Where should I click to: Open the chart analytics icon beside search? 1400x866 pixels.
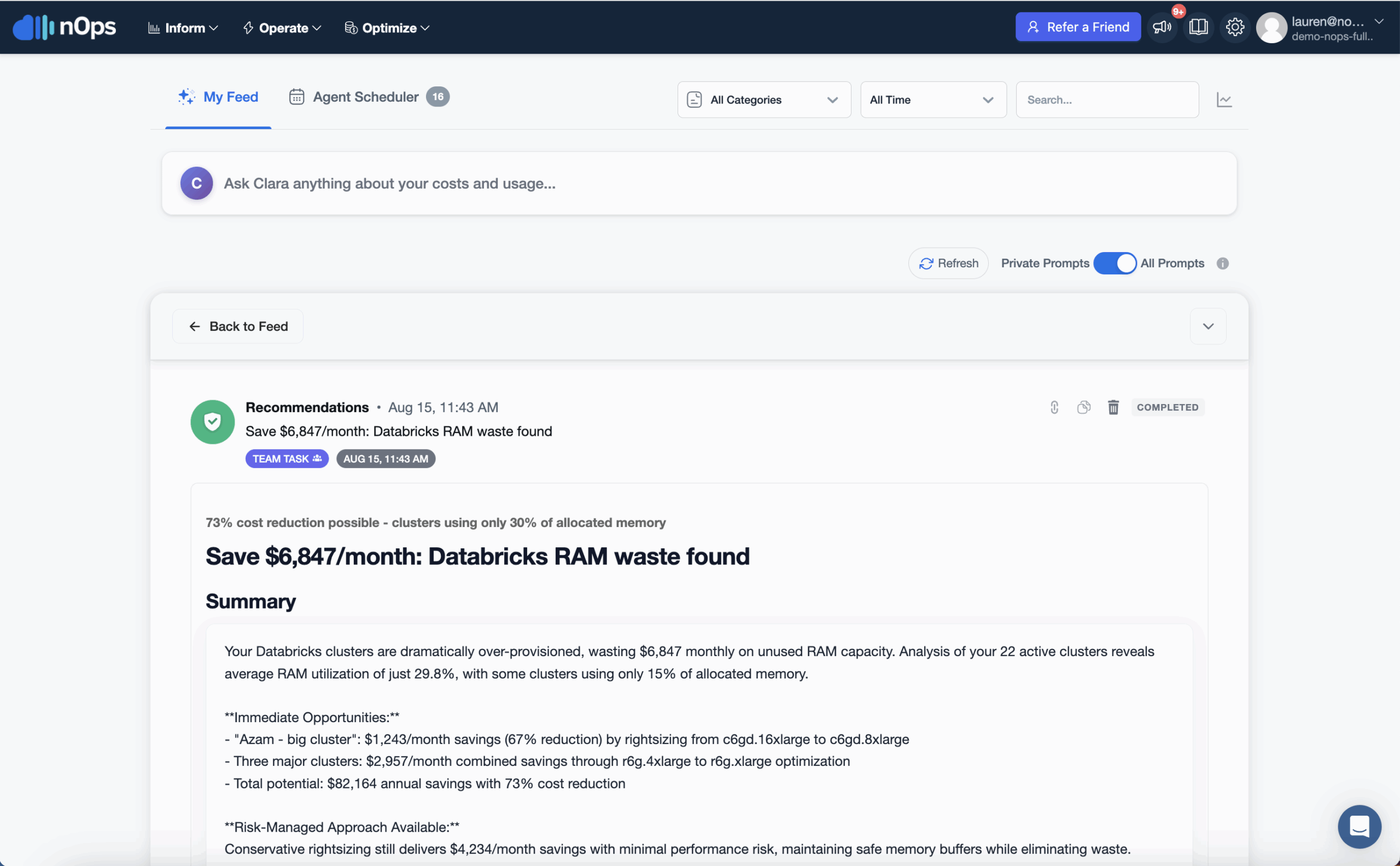[x=1224, y=100]
